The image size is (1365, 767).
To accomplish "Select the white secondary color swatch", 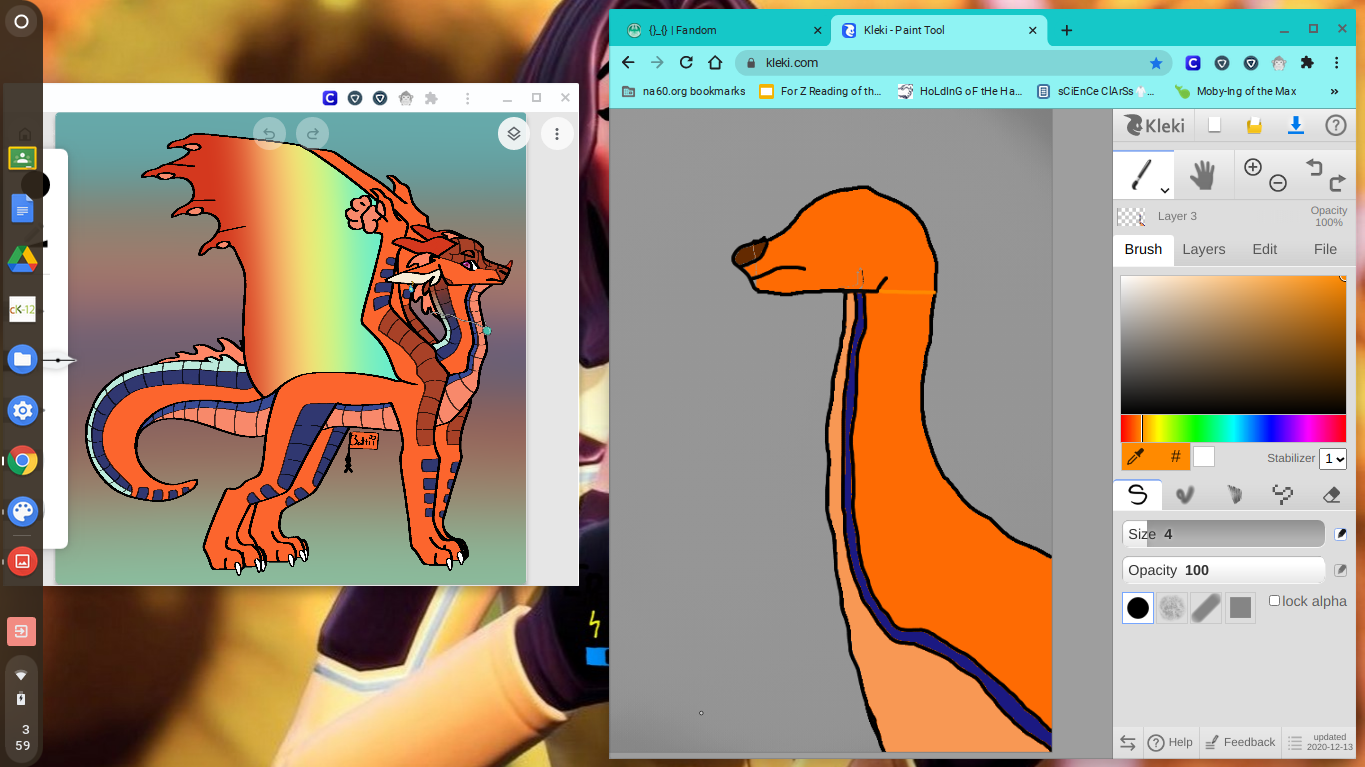I will point(1204,457).
